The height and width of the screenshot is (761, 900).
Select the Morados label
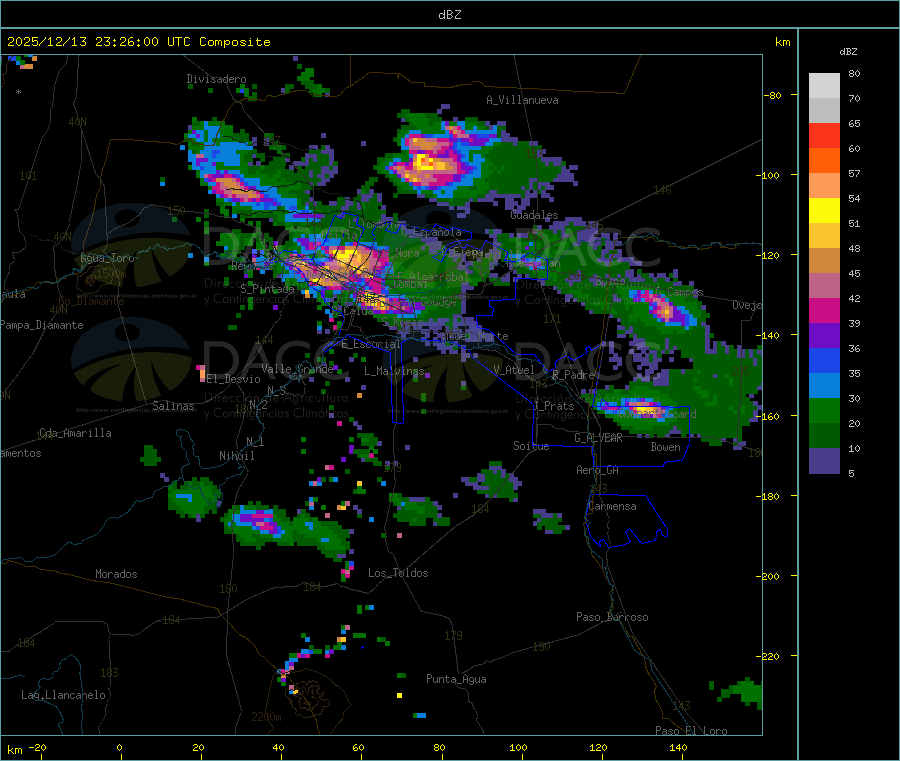pos(116,574)
